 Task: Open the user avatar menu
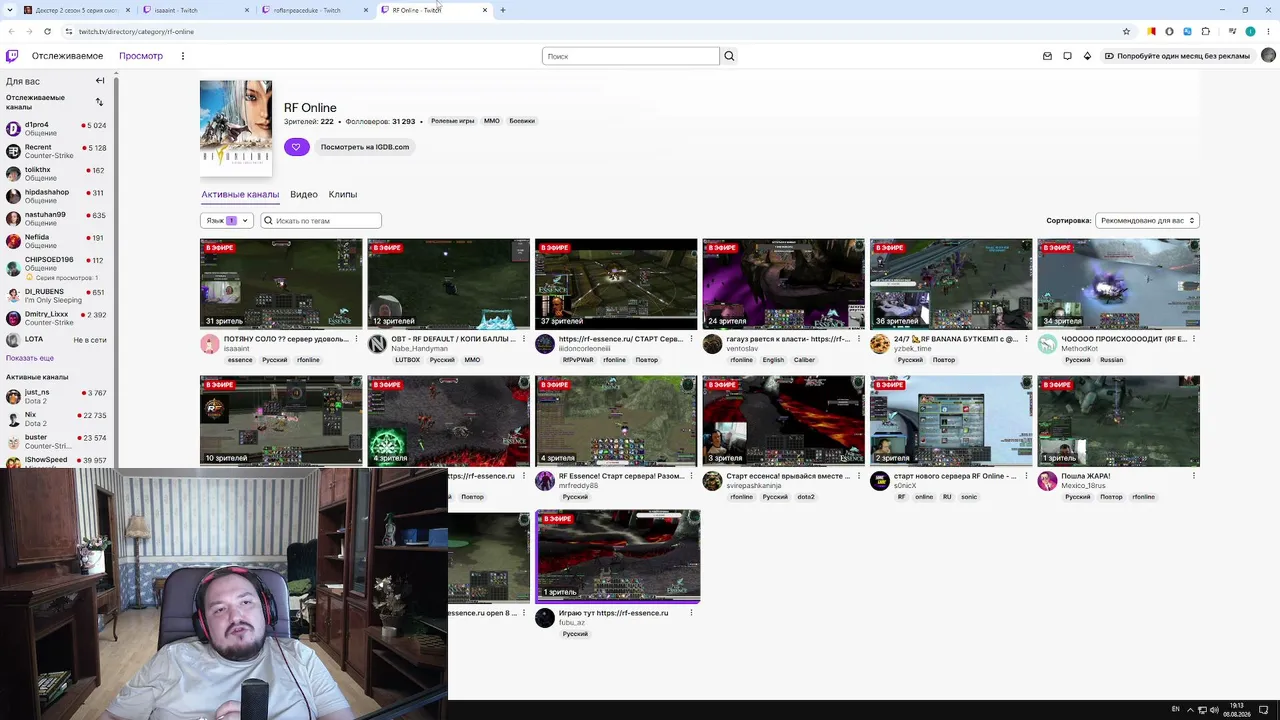[1268, 56]
